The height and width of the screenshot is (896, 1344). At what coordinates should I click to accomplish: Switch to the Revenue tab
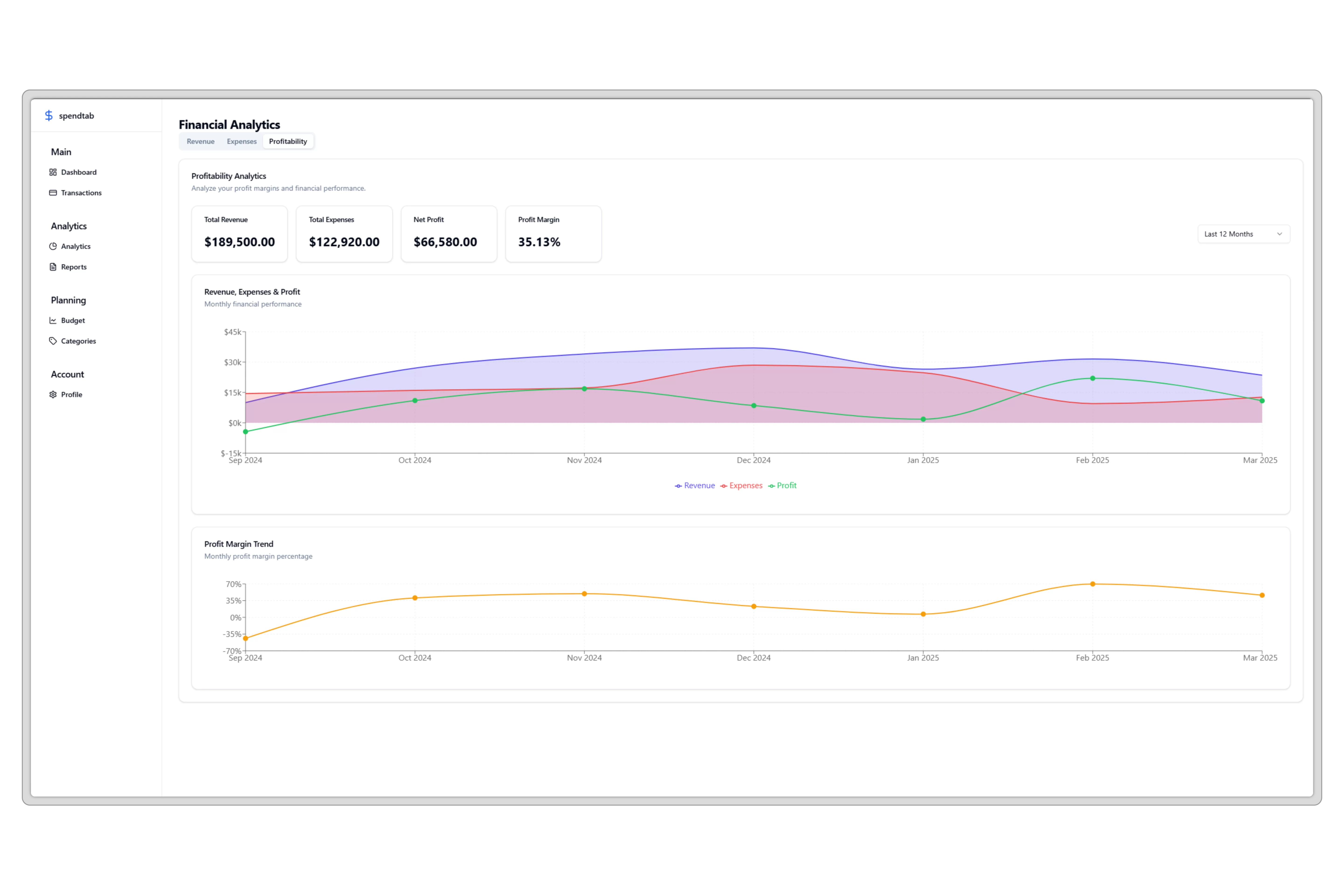click(x=201, y=141)
